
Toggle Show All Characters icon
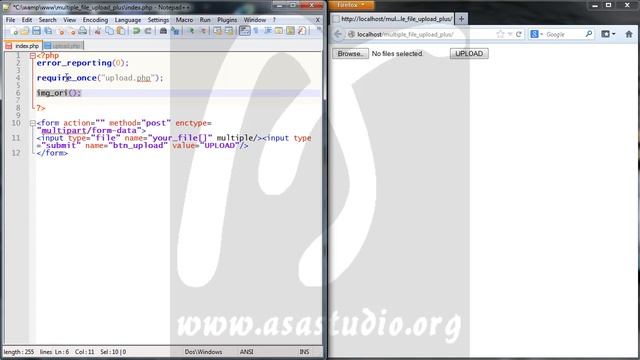coord(256,31)
